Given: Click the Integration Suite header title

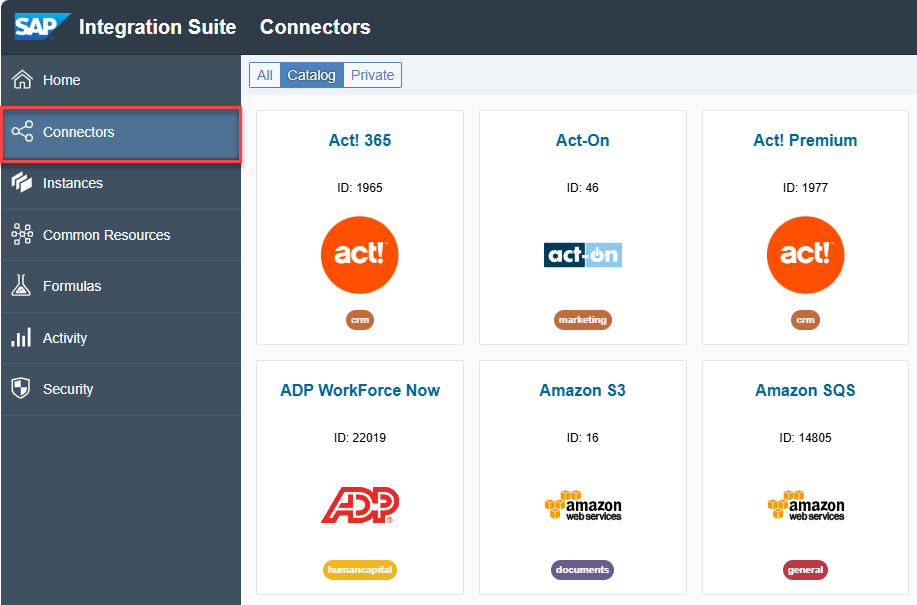Looking at the screenshot, I should click(x=157, y=27).
